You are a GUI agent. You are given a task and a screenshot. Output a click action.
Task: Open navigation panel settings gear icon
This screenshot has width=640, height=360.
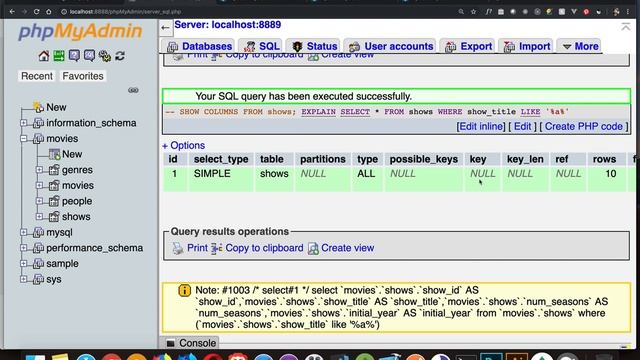(104, 56)
